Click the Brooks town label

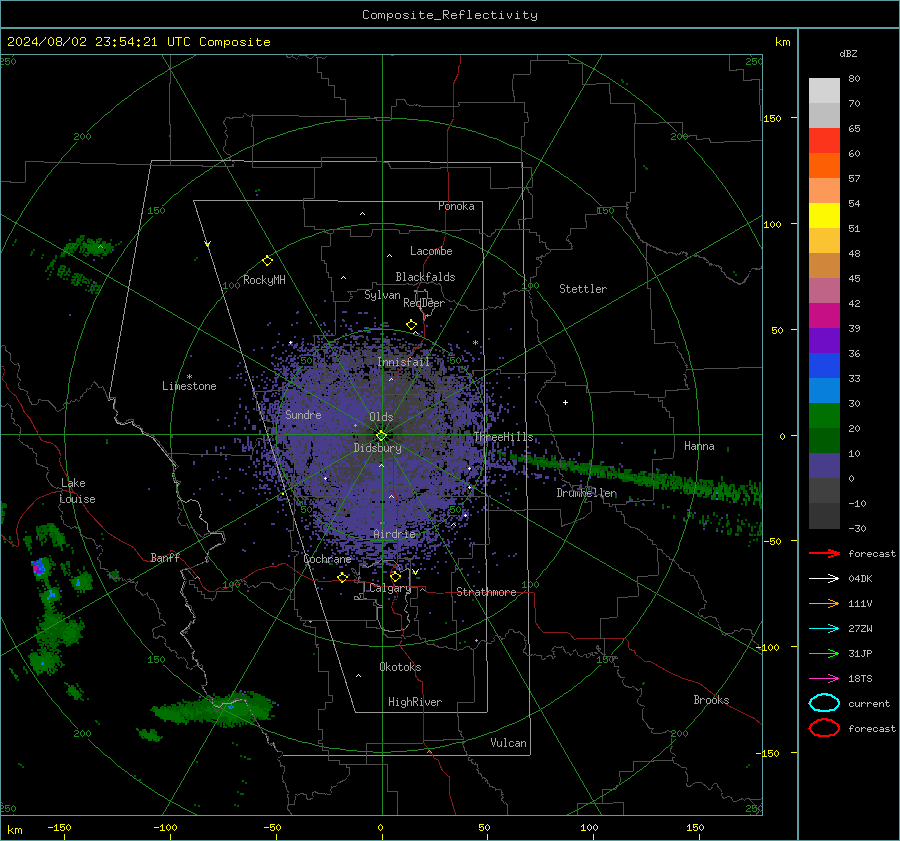711,700
